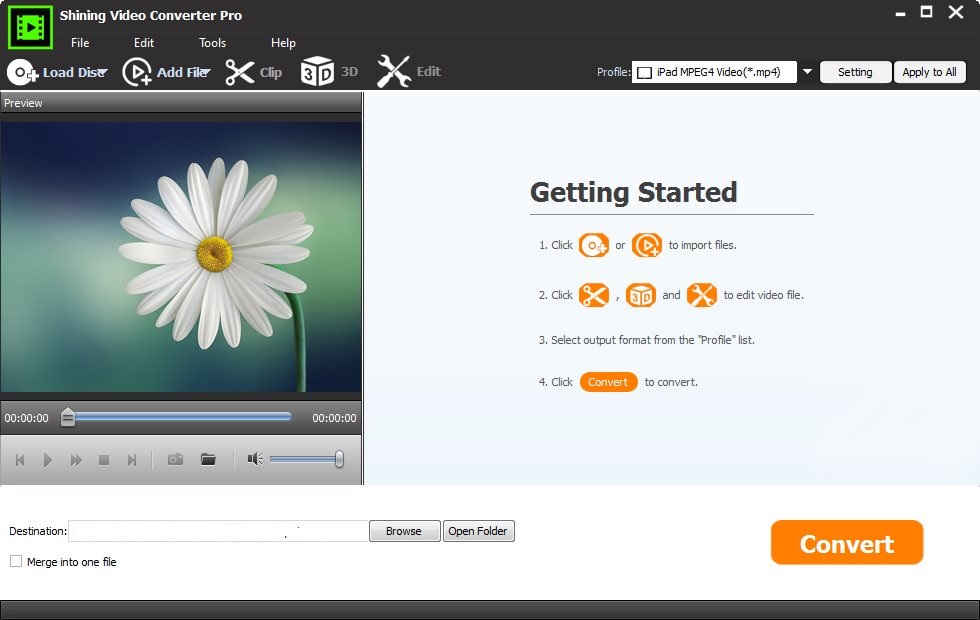Screen dimensions: 980x620
Task: Click small orange Convert badge in step 4
Action: pyautogui.click(x=608, y=382)
